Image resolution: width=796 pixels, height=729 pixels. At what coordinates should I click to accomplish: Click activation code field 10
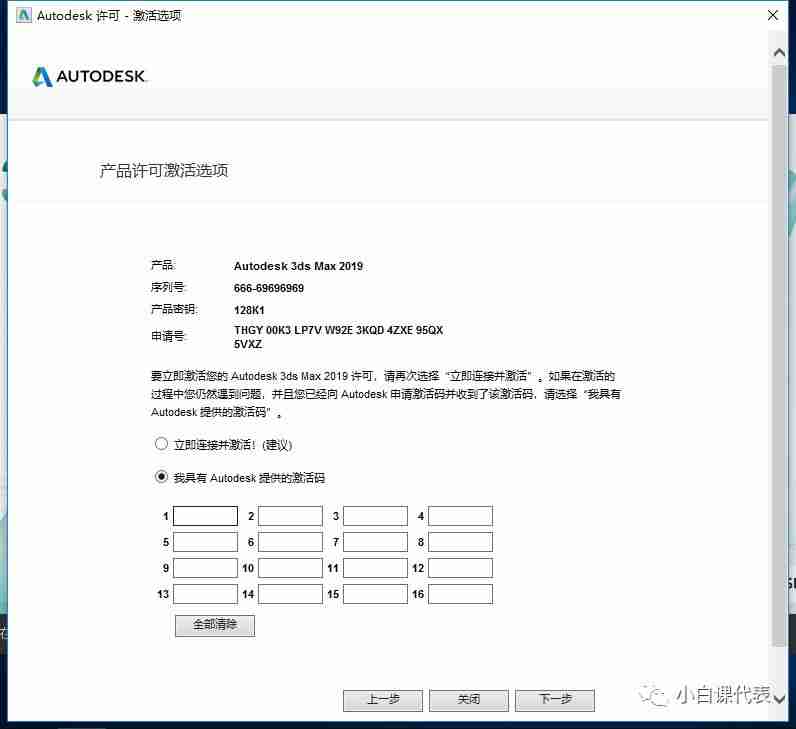(x=290, y=568)
